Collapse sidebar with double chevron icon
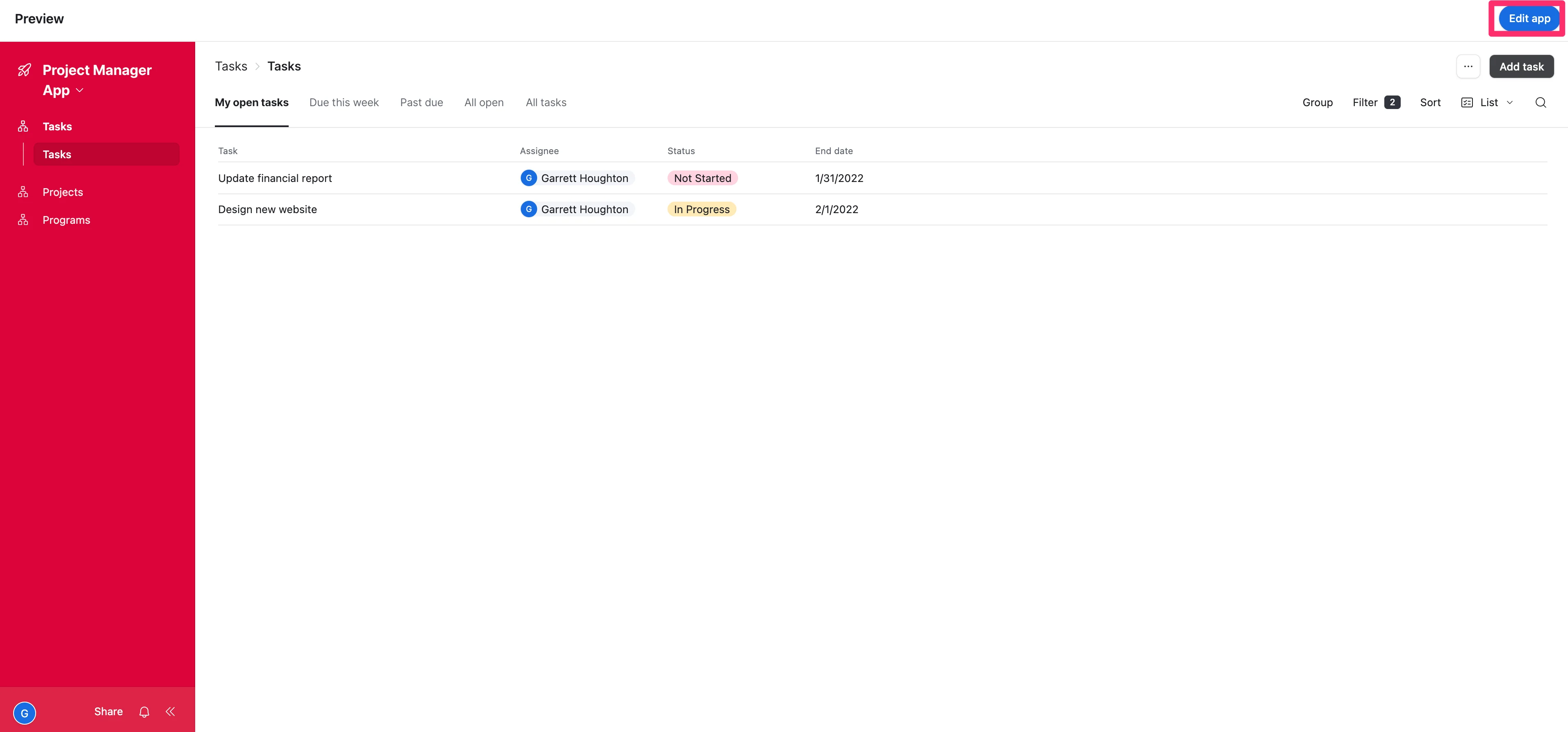The height and width of the screenshot is (732, 1568). pos(171,712)
